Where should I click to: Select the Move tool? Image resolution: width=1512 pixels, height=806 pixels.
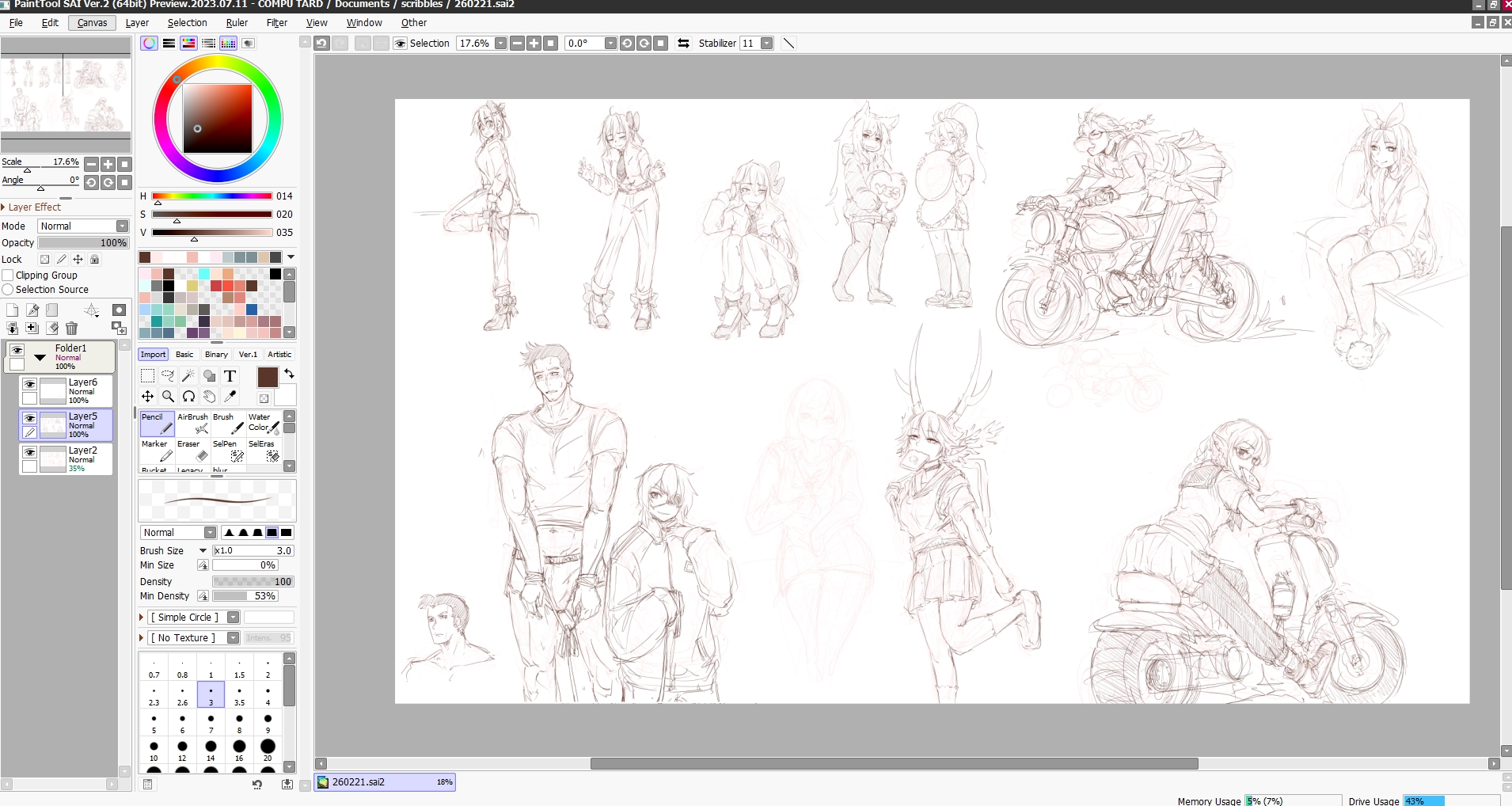coord(147,397)
